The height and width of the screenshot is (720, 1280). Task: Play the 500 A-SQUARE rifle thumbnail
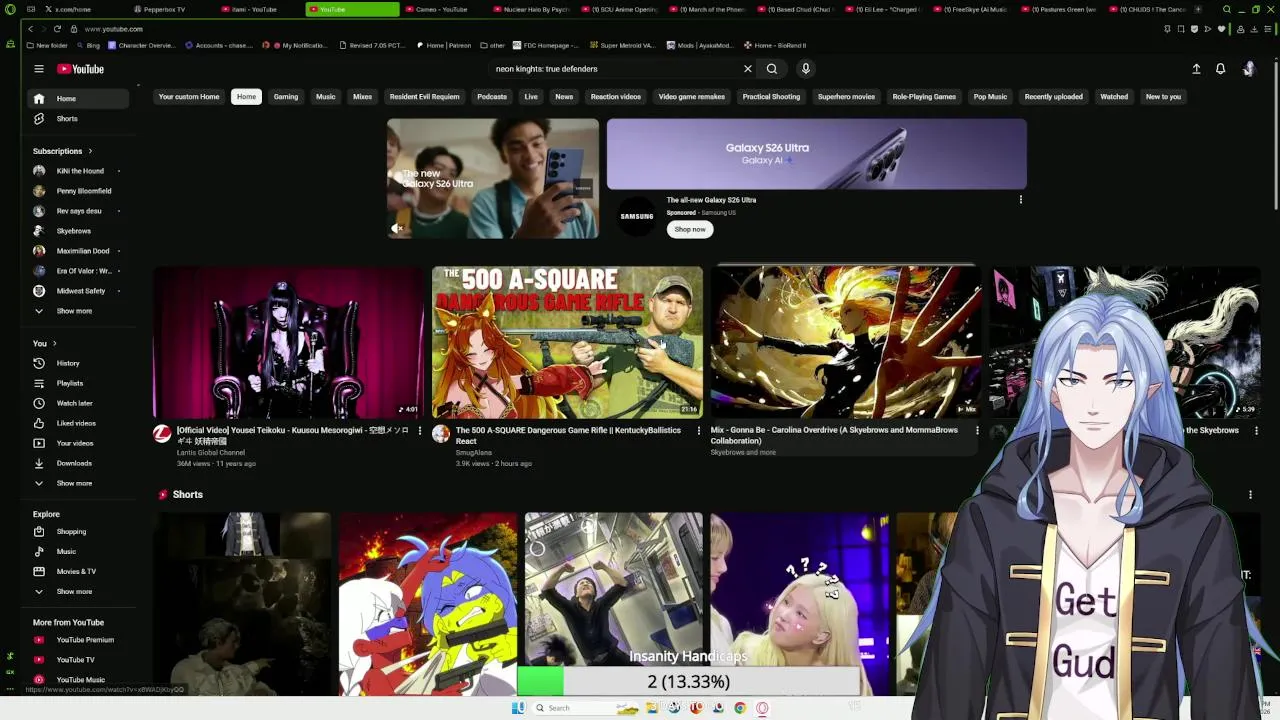(x=567, y=342)
